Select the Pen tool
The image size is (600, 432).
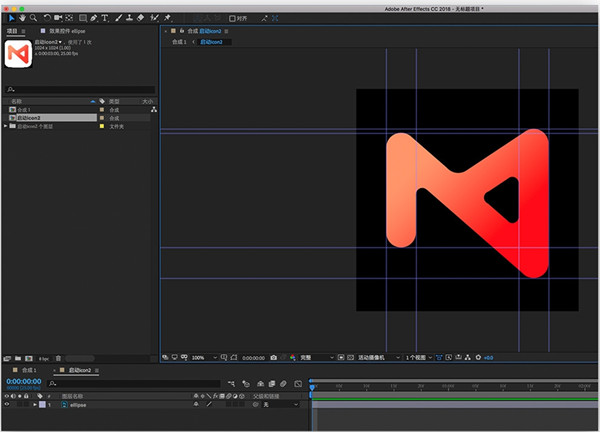[x=93, y=17]
